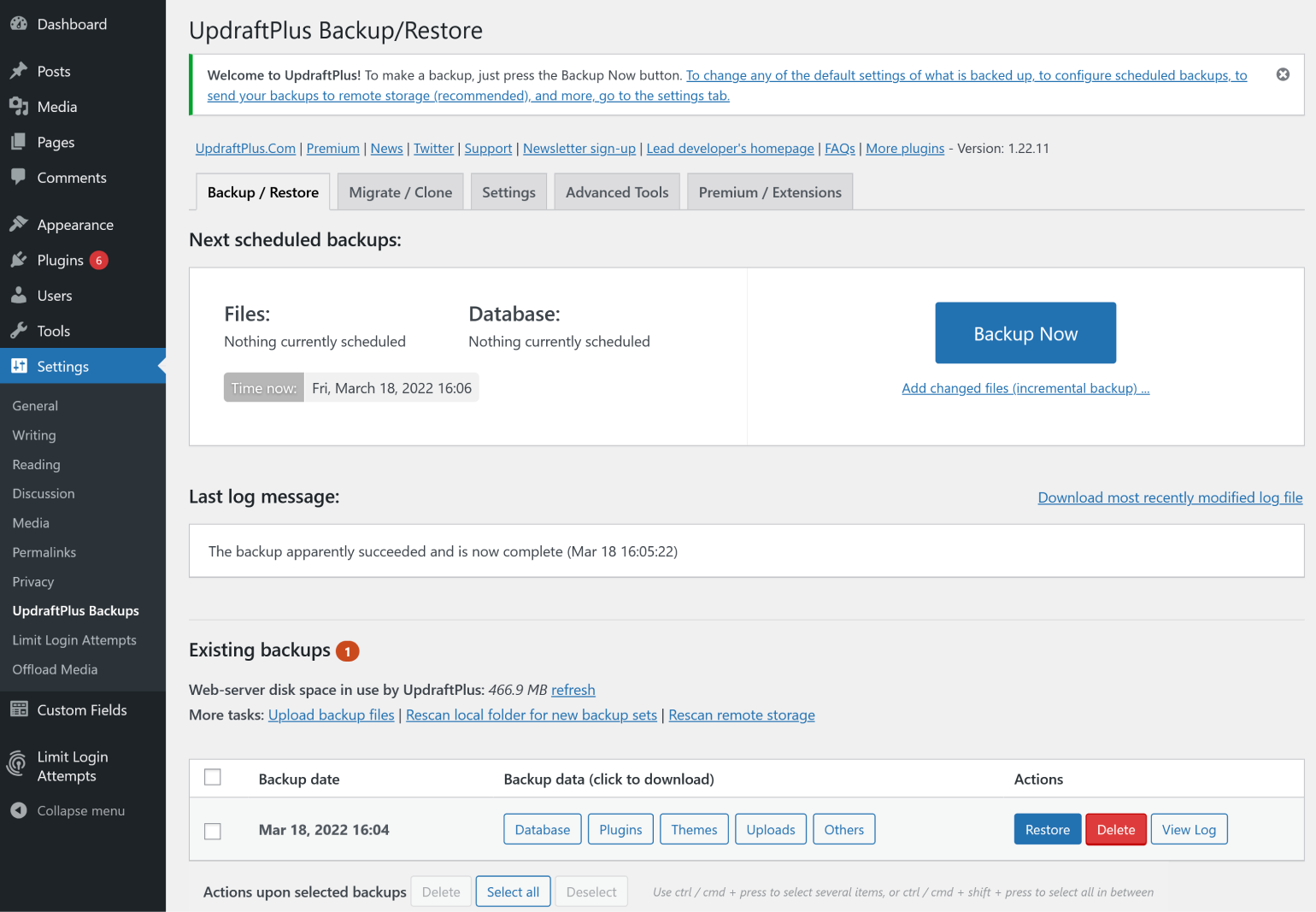Click the Appearance paintbrush icon
The image size is (1316, 912).
[x=19, y=224]
